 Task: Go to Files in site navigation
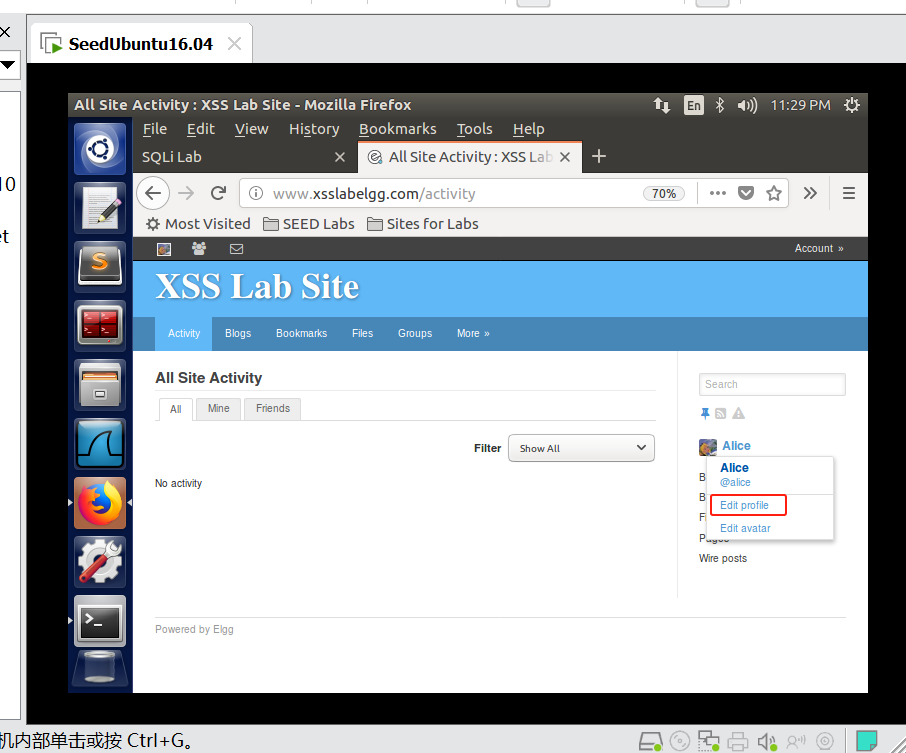click(x=362, y=333)
